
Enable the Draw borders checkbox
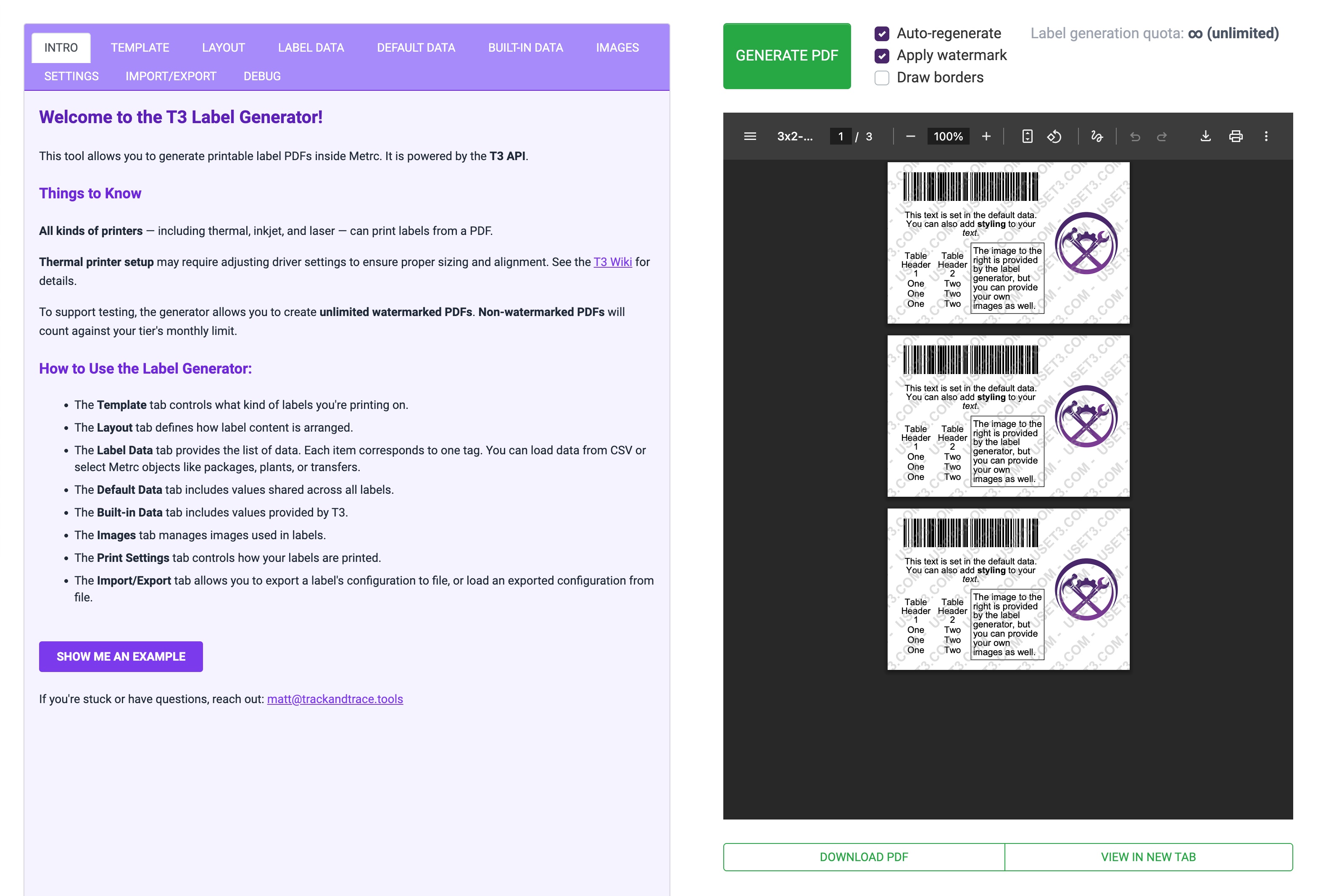coord(882,78)
